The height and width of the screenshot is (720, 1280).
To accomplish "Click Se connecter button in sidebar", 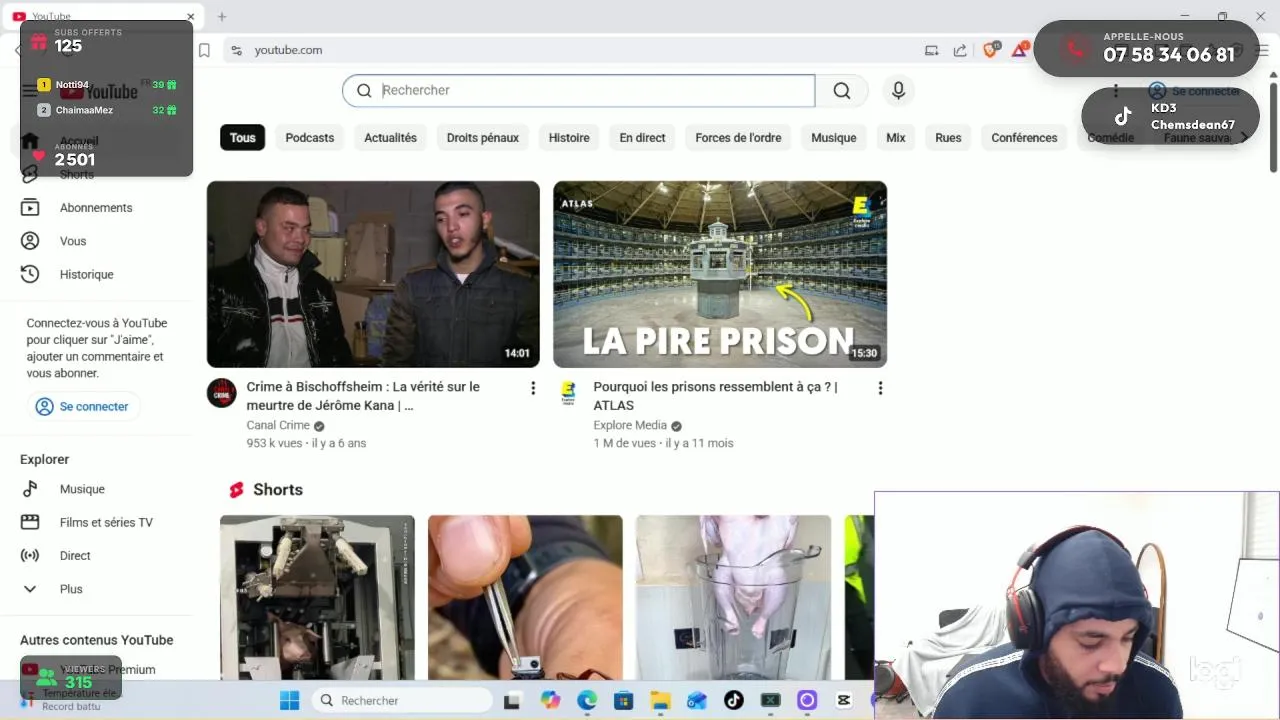I will click(83, 407).
